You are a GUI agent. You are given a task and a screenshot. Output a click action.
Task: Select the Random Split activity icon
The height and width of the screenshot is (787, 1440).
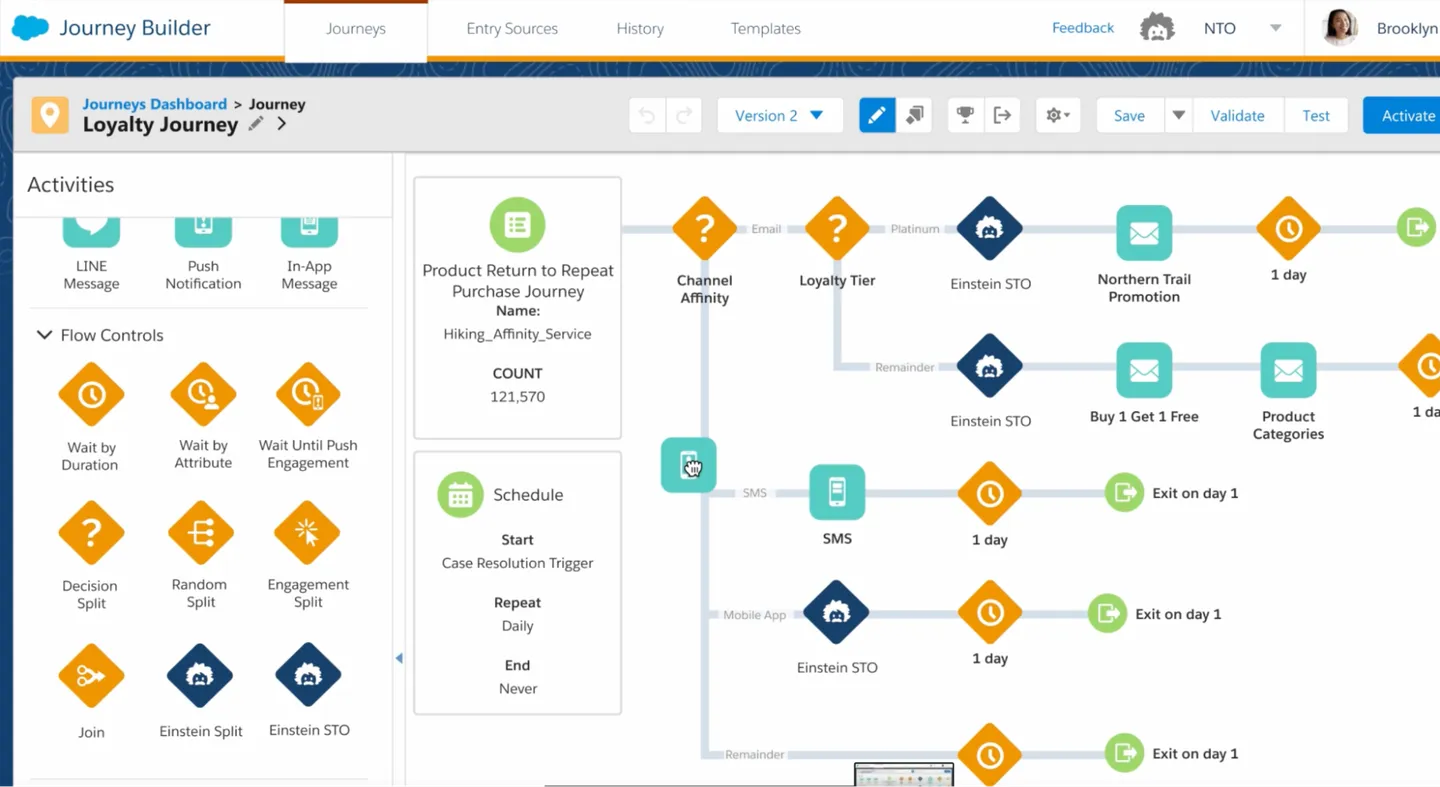(201, 533)
